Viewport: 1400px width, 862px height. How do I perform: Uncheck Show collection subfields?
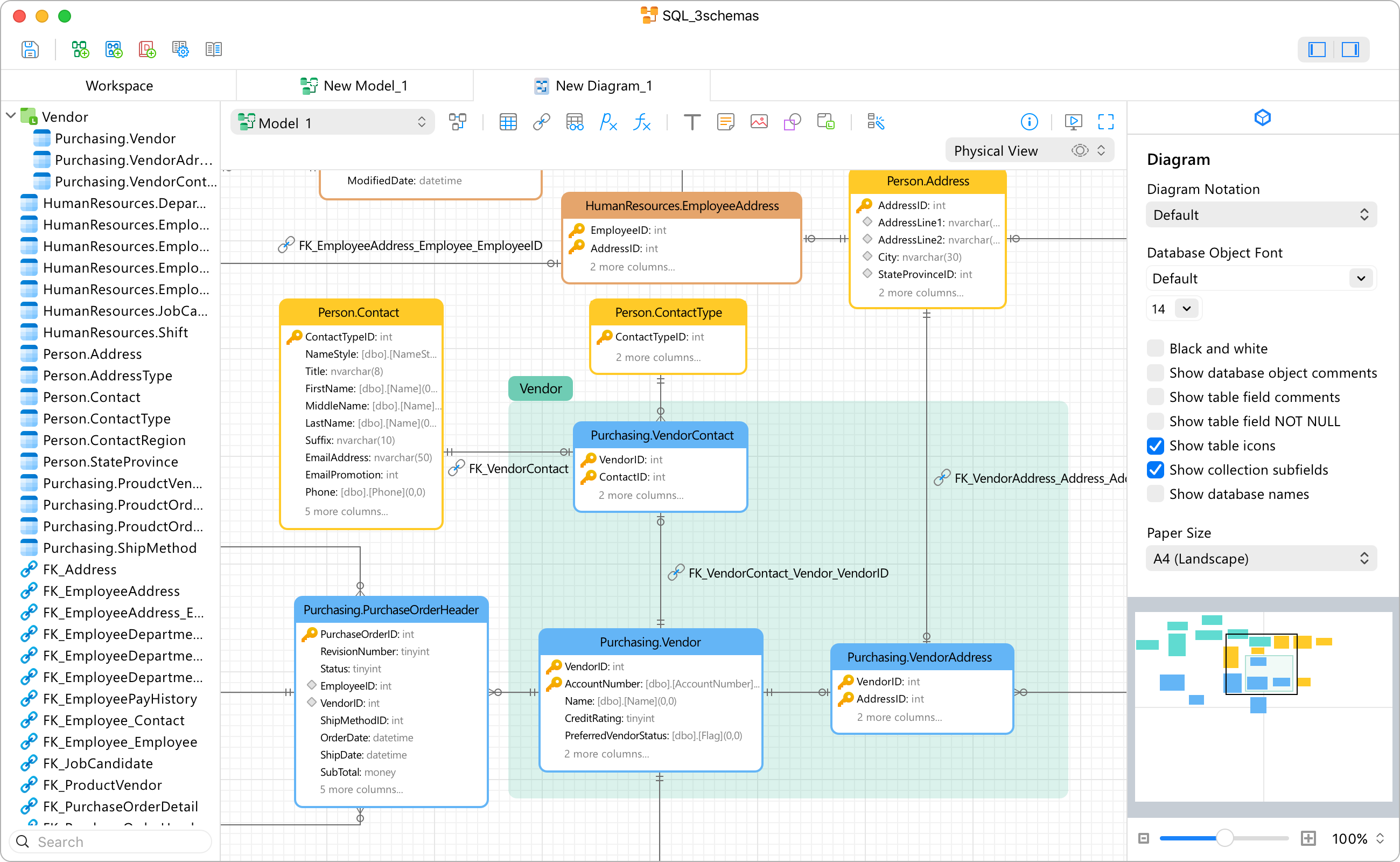coord(1155,470)
